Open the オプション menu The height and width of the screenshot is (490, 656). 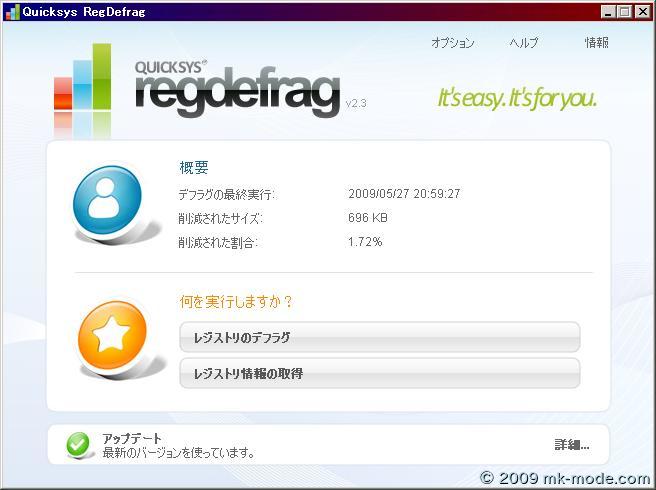[x=452, y=43]
